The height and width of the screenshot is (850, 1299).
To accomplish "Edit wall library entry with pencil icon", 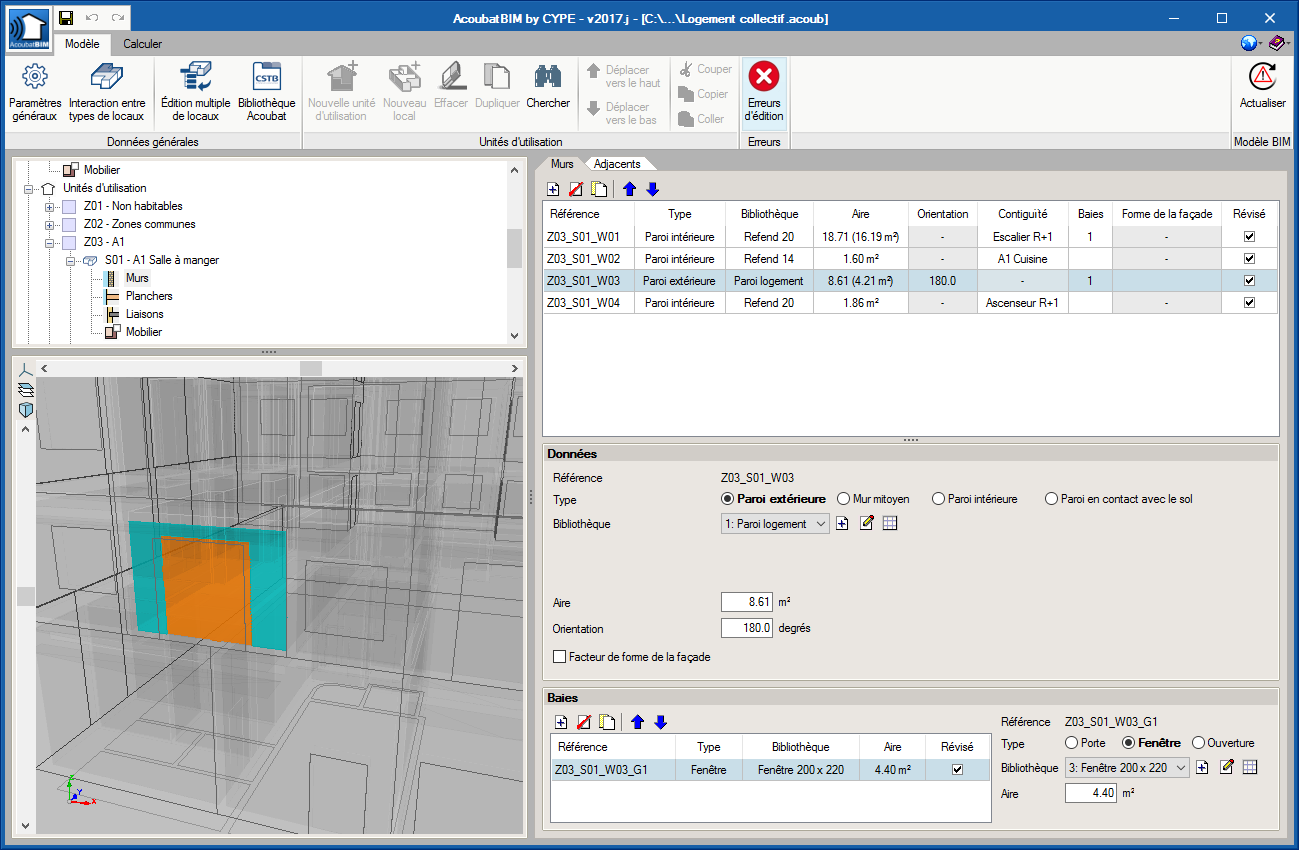I will 866,523.
